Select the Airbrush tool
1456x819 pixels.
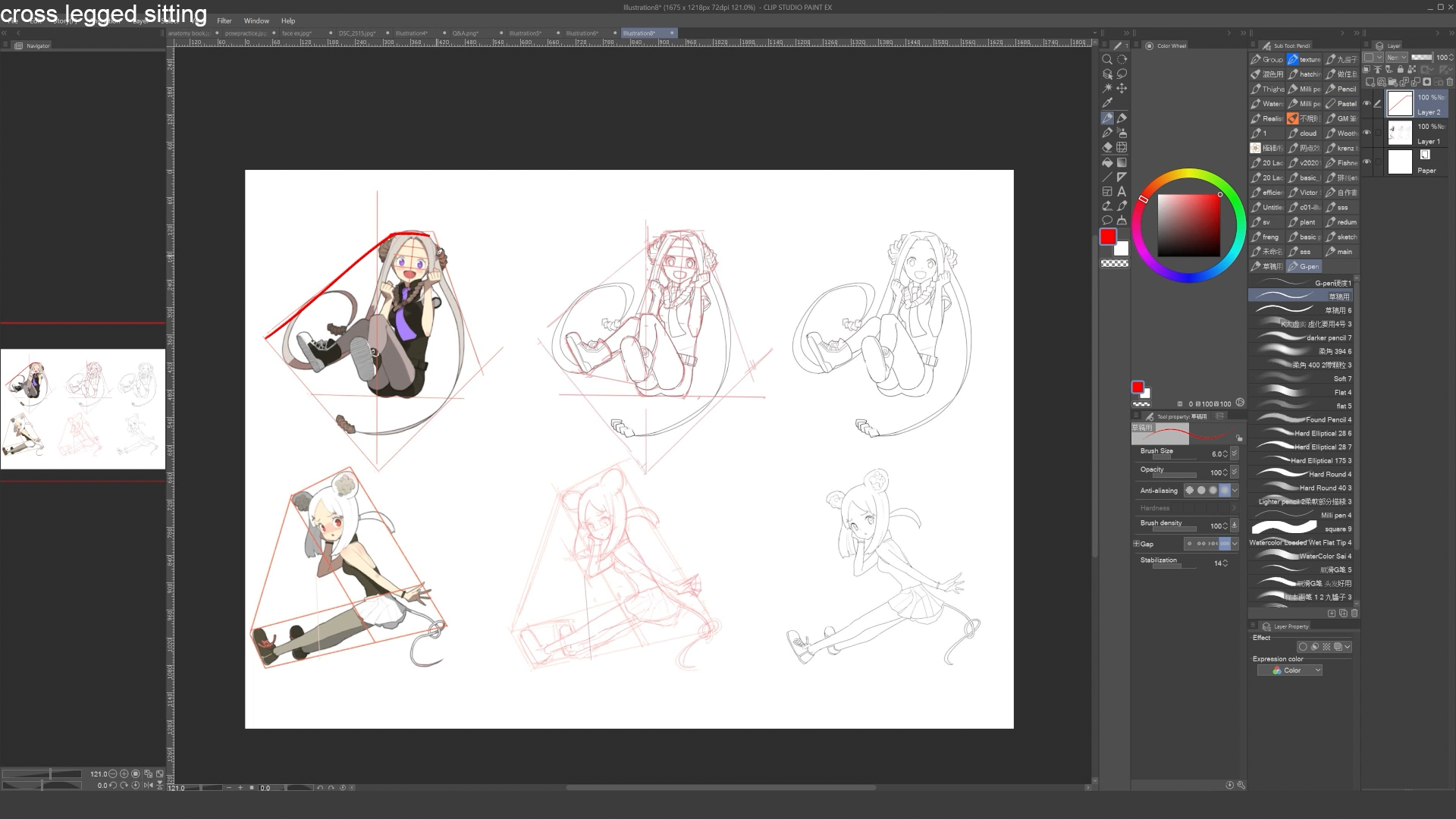tap(1122, 133)
